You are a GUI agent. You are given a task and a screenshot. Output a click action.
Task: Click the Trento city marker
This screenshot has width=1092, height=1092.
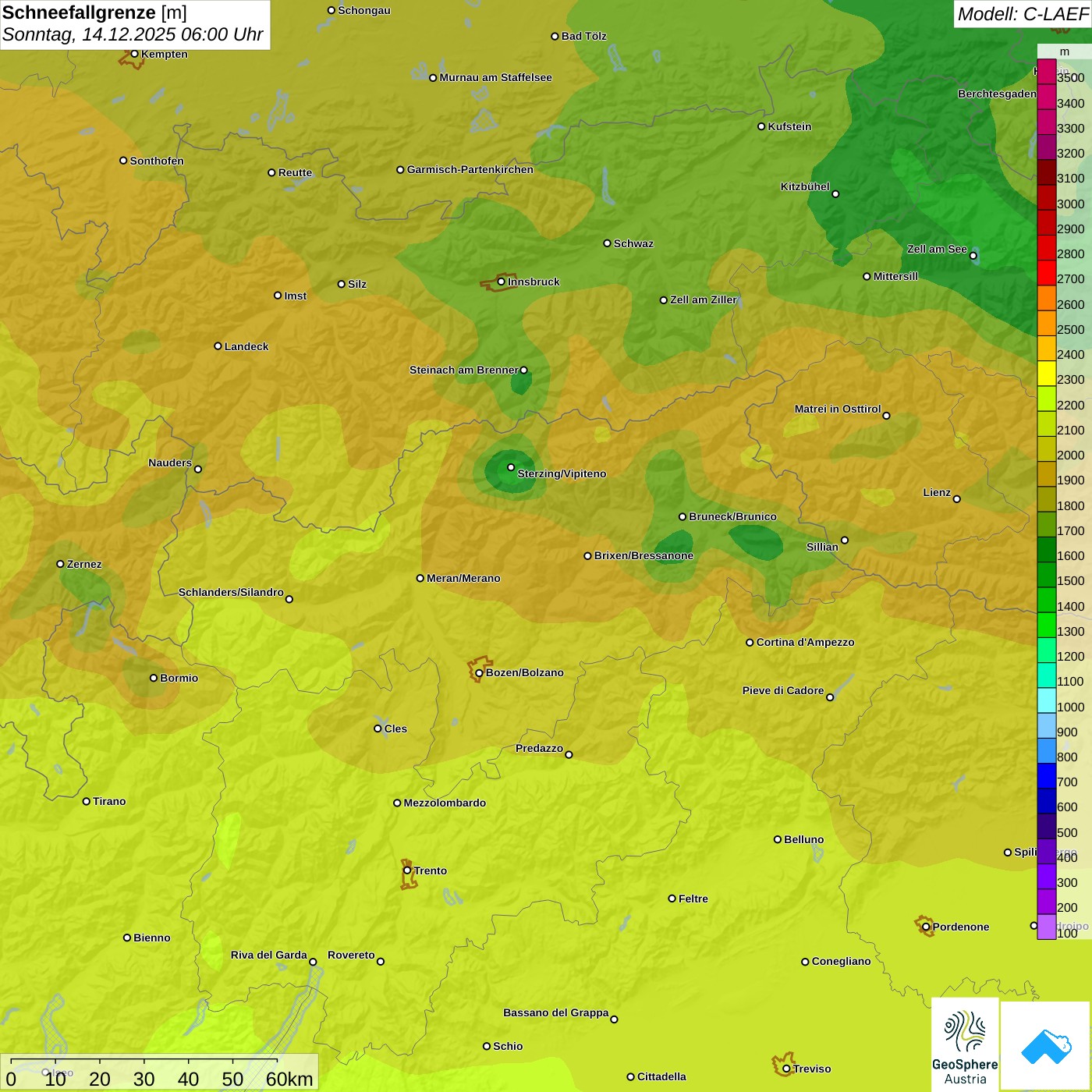[x=407, y=870]
